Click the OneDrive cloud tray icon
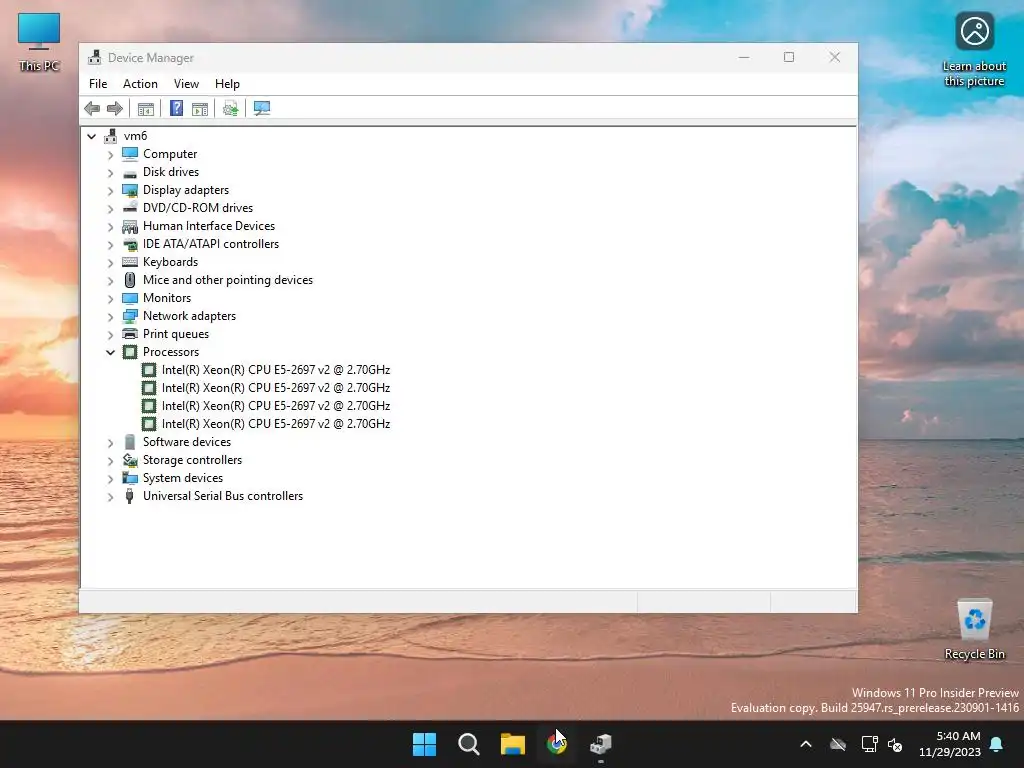 838,744
